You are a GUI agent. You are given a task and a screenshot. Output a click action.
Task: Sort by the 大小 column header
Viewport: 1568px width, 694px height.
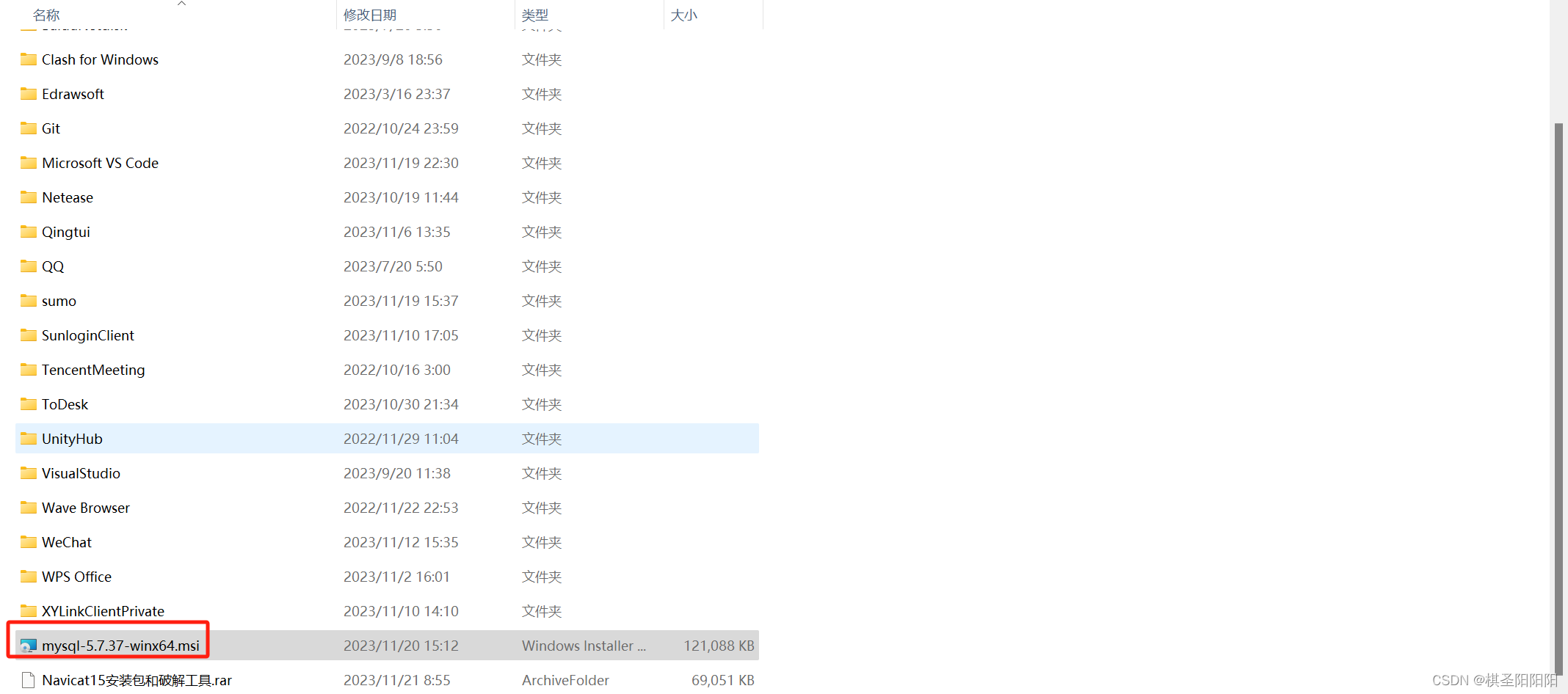coord(683,15)
